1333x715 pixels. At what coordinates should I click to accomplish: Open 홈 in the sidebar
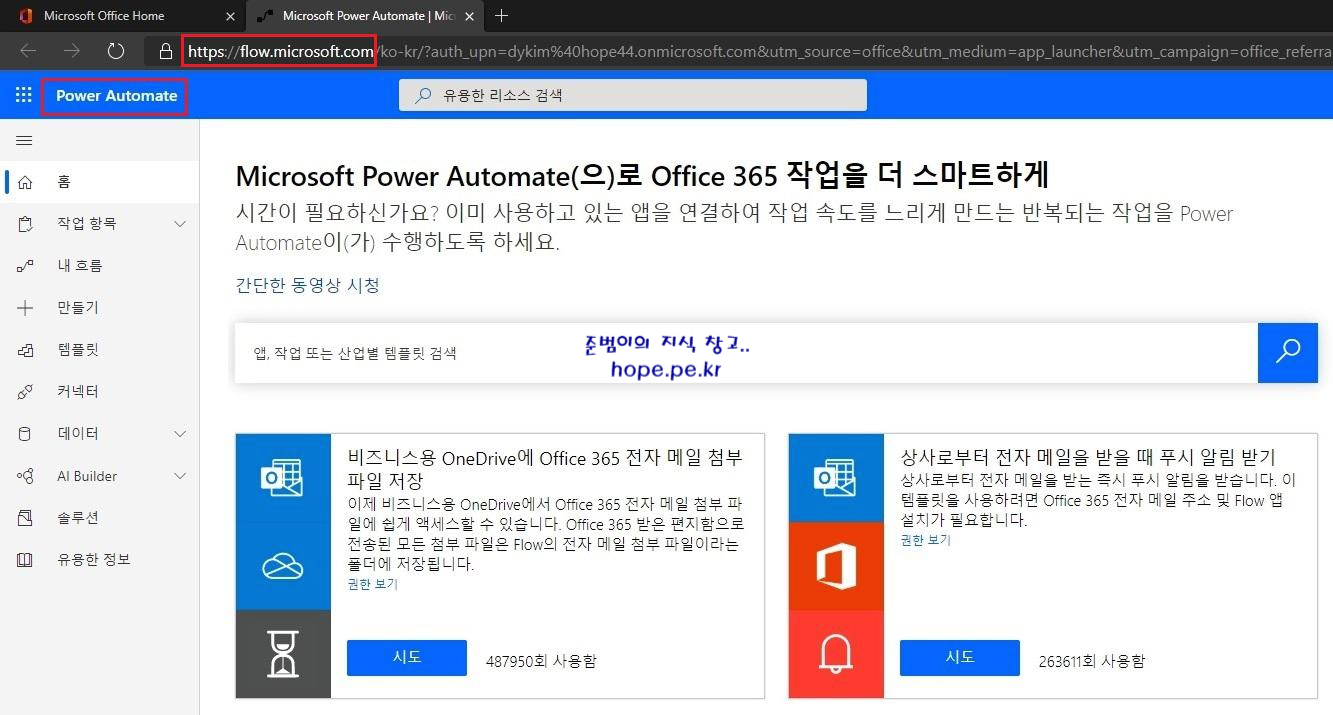[100, 182]
